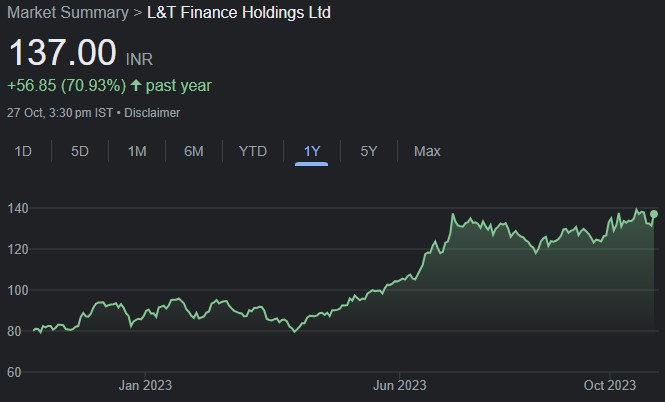Click the 140 y-axis label
Image resolution: width=665 pixels, height=402 pixels.
click(x=18, y=208)
